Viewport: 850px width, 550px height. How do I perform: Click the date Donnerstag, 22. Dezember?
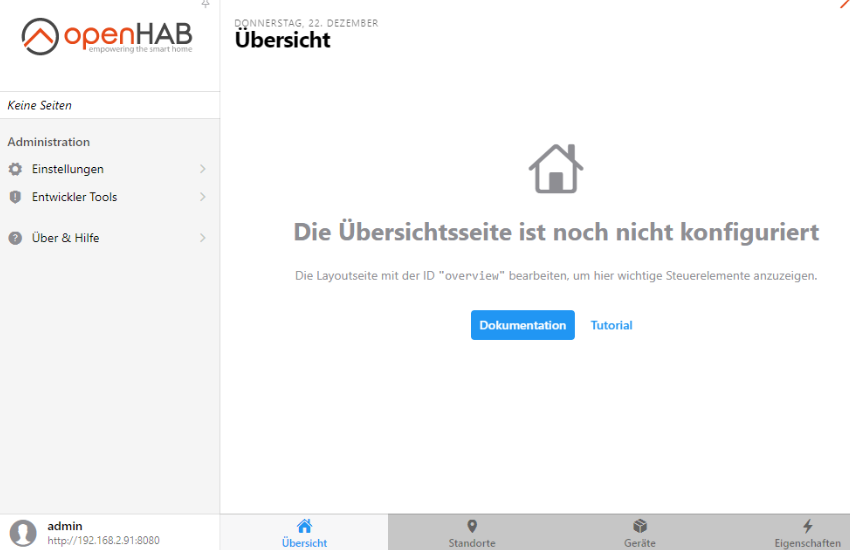pos(306,23)
